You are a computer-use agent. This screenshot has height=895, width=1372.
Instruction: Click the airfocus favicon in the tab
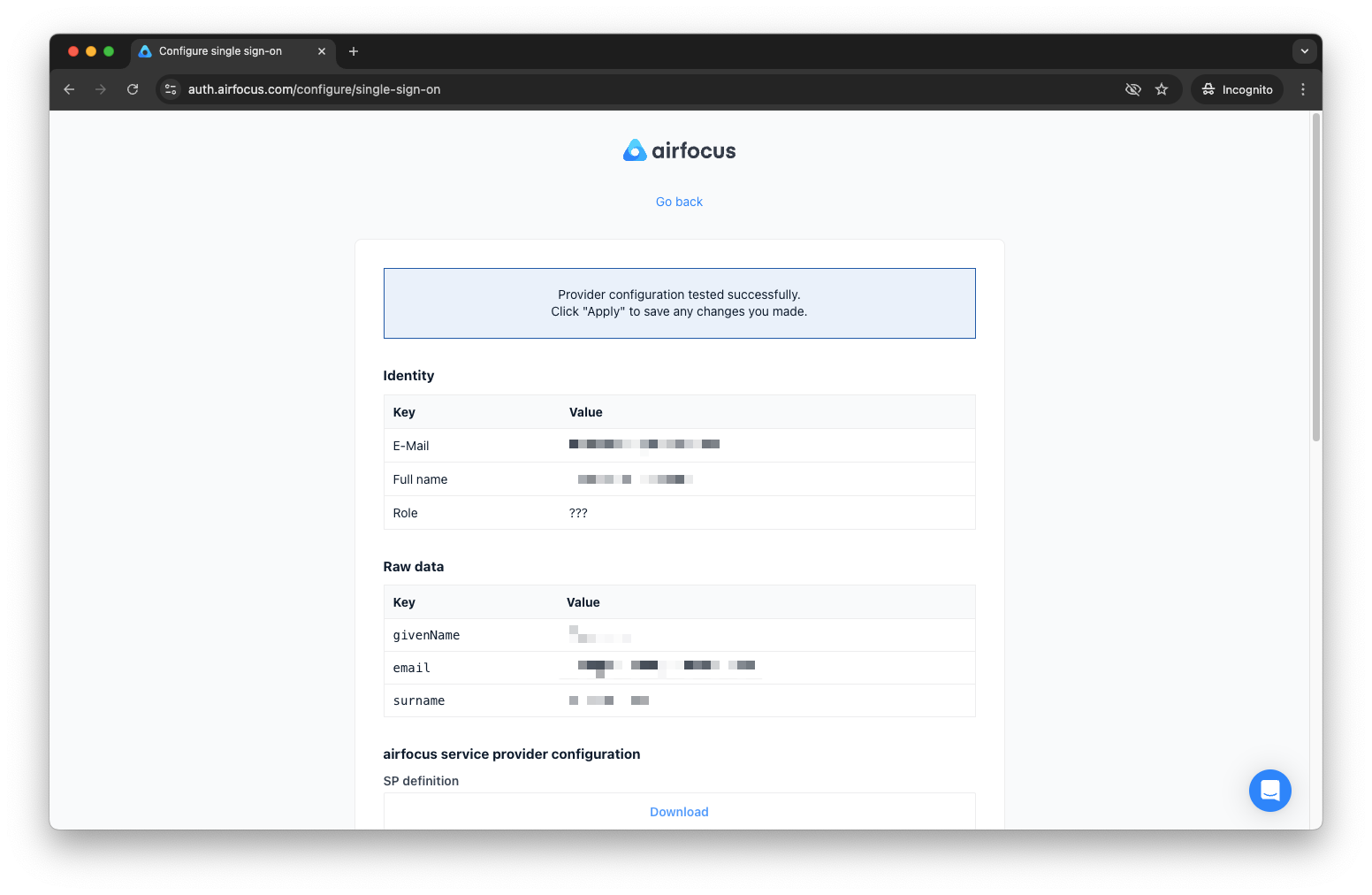(145, 51)
